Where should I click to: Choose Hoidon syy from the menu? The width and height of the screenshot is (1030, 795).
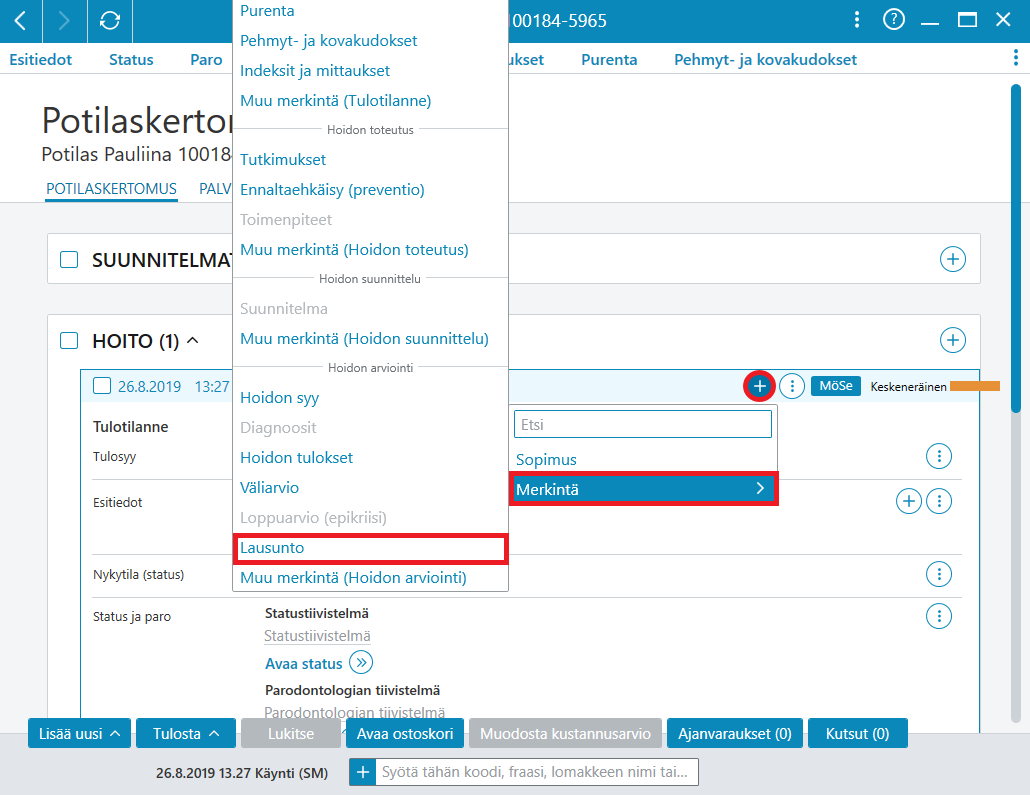(280, 398)
